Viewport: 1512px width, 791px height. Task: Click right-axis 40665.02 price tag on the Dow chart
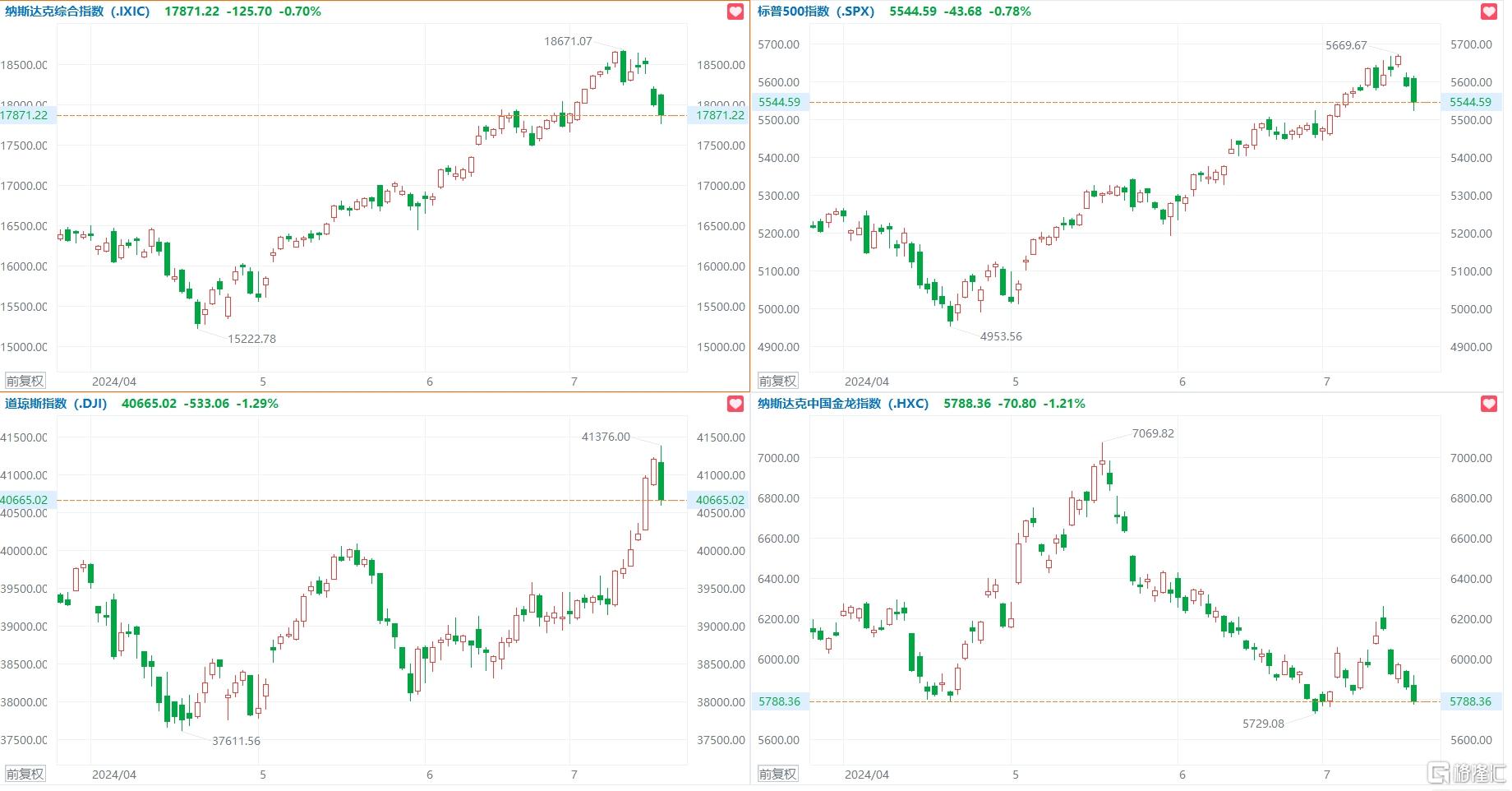pyautogui.click(x=718, y=500)
